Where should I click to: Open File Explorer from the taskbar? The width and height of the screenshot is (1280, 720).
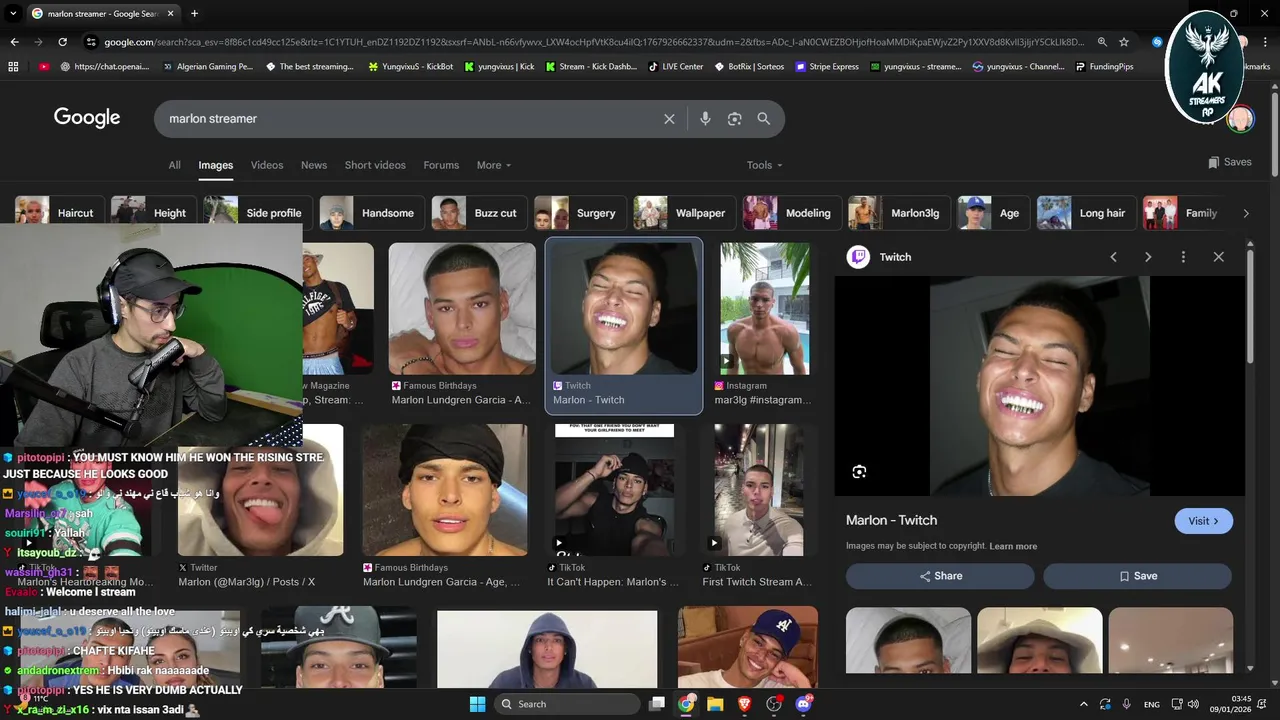pyautogui.click(x=715, y=704)
